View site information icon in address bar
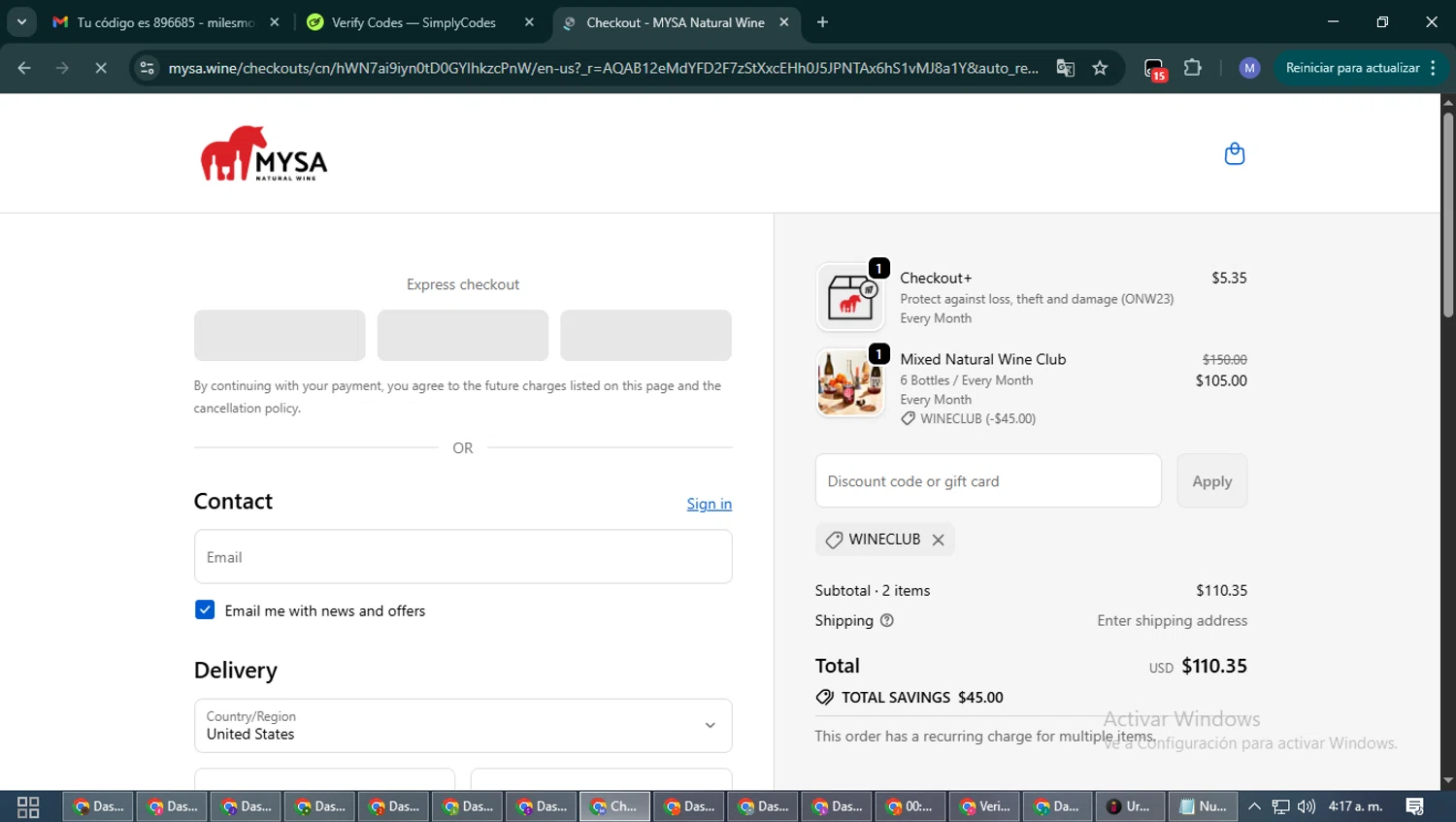 click(147, 68)
